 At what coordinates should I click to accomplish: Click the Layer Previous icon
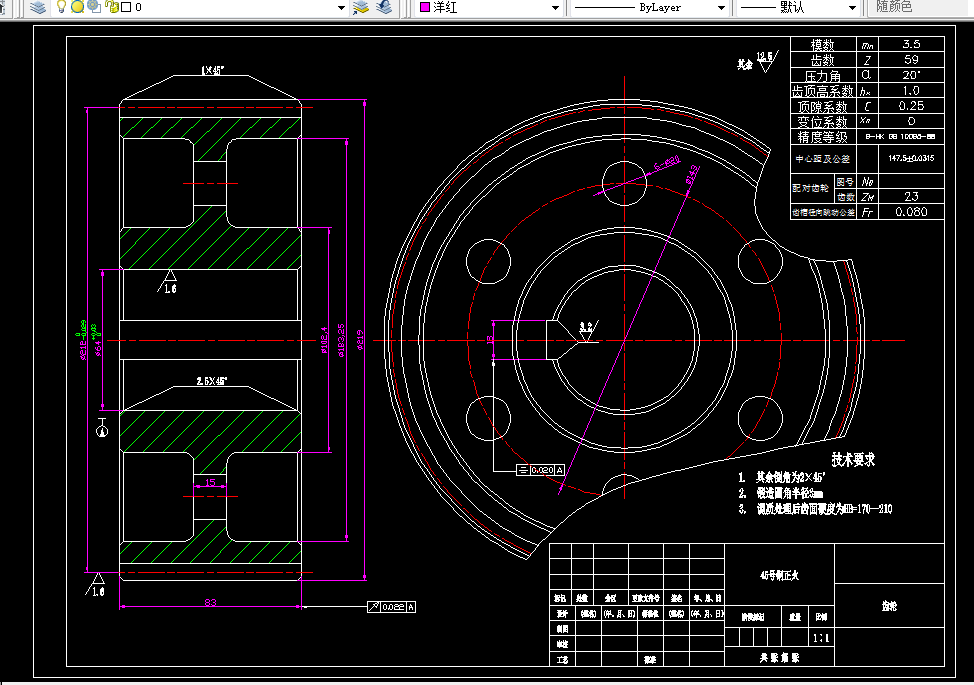[385, 7]
